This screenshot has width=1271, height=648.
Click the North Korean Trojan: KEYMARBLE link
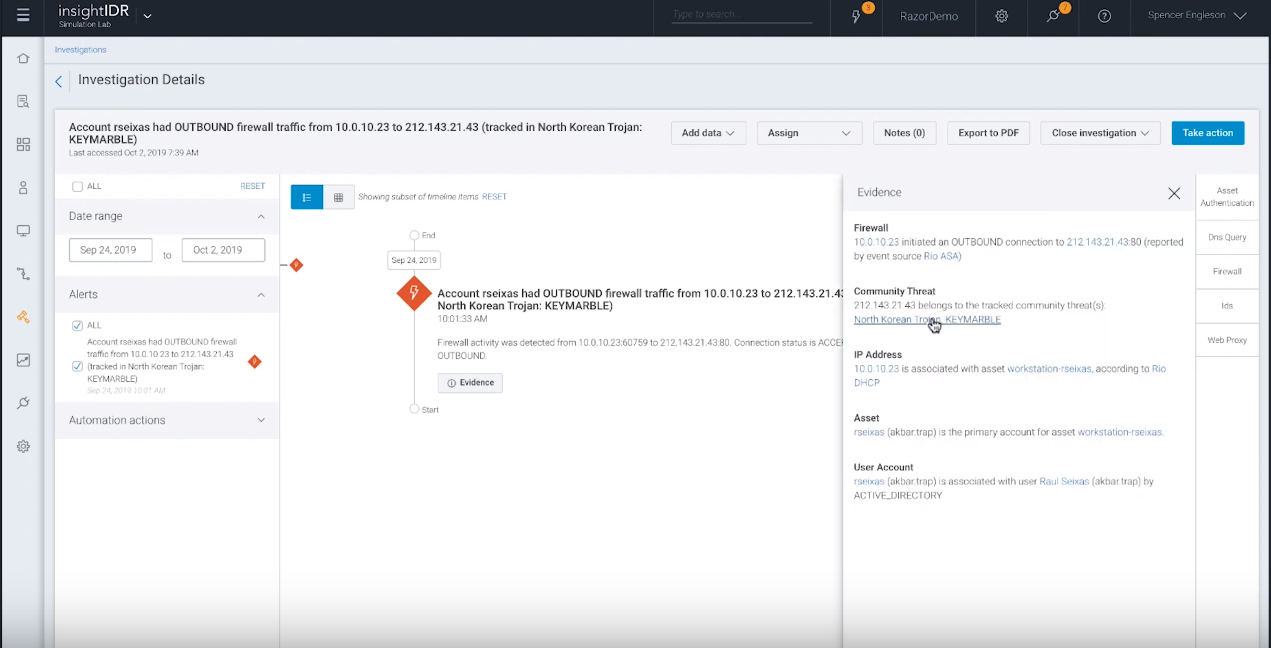[927, 320]
